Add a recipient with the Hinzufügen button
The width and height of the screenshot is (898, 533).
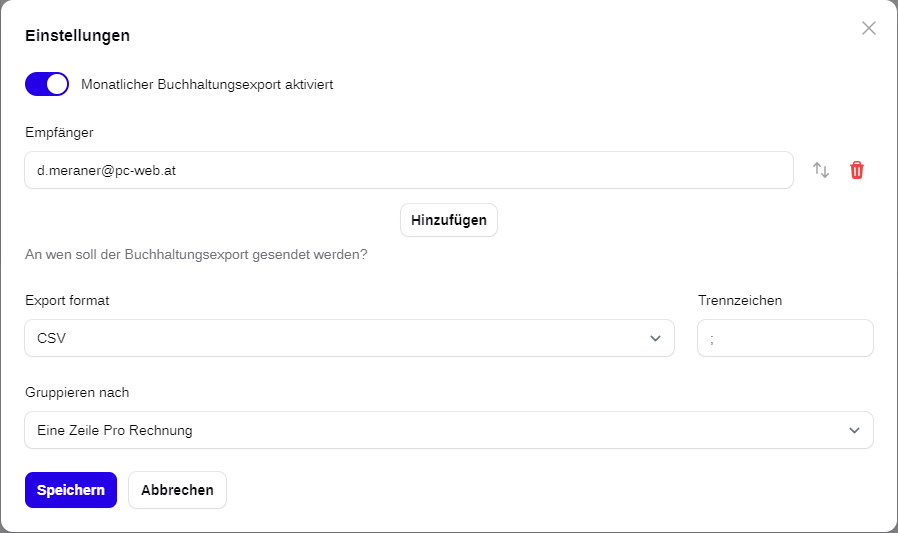pos(449,220)
